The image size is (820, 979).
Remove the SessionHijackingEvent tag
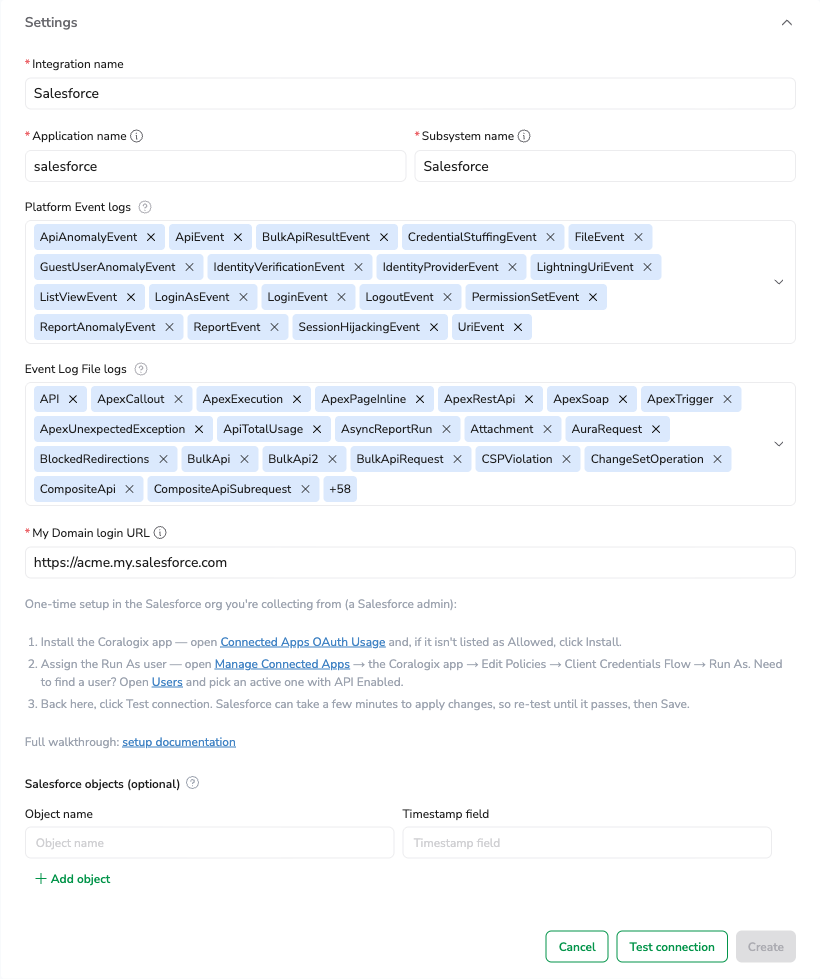[x=434, y=327]
